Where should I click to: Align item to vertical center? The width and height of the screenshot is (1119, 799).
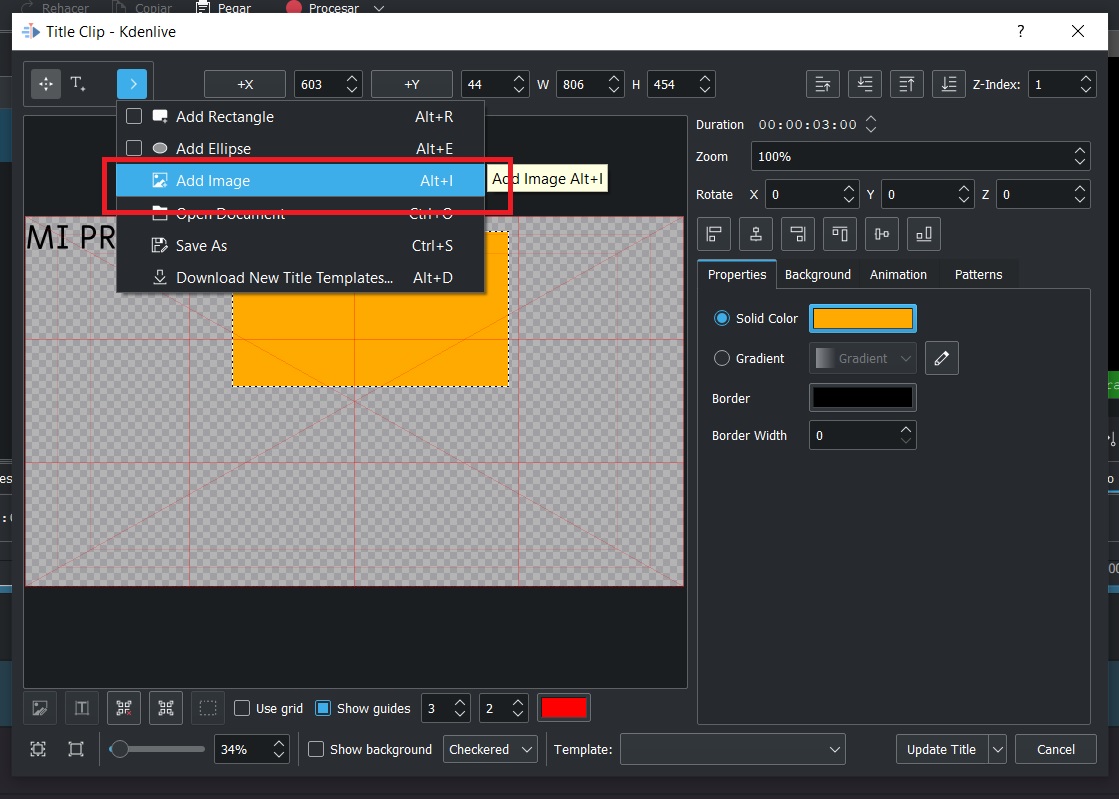[882, 234]
